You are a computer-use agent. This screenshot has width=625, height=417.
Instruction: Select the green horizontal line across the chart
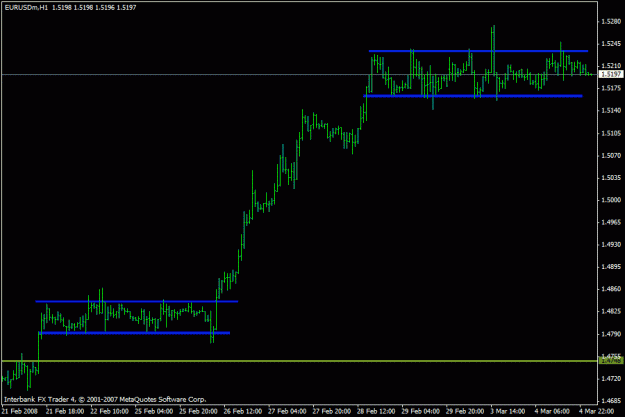click(x=299, y=361)
